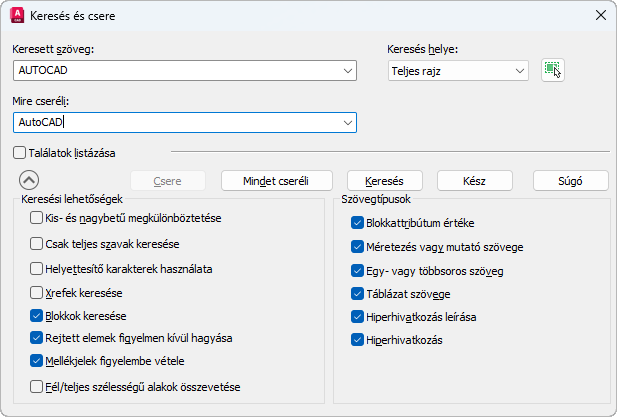Close the Keresés és csere dialog

tap(600, 15)
